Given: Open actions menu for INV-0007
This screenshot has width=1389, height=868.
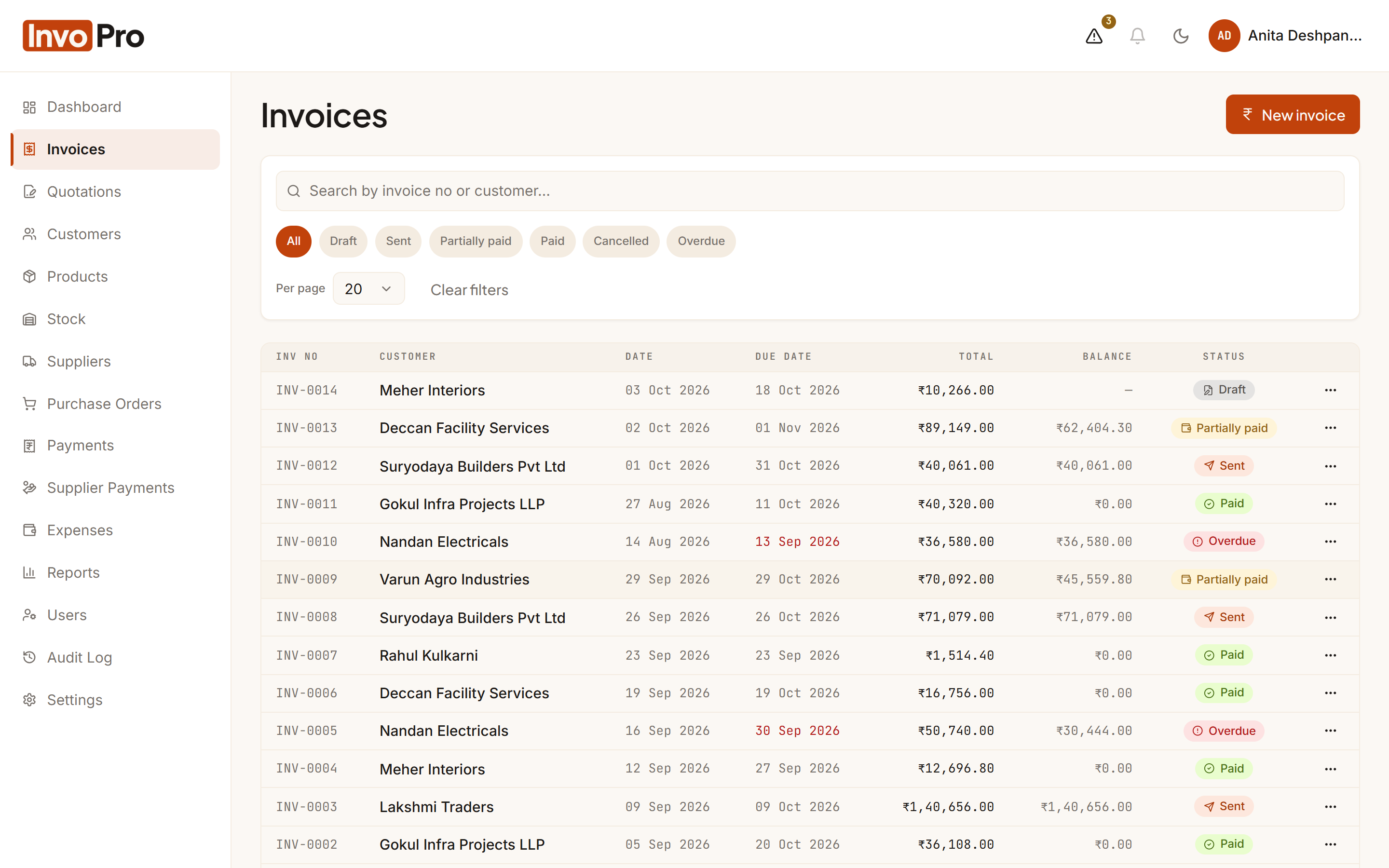Looking at the screenshot, I should [x=1331, y=656].
